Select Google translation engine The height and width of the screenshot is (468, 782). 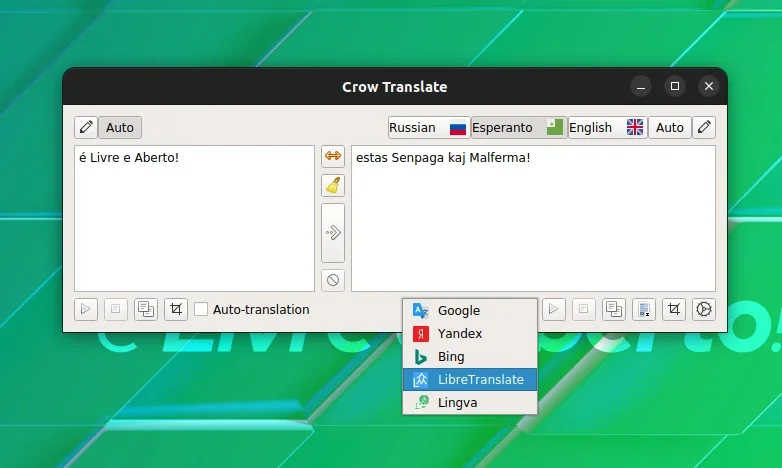pos(470,310)
